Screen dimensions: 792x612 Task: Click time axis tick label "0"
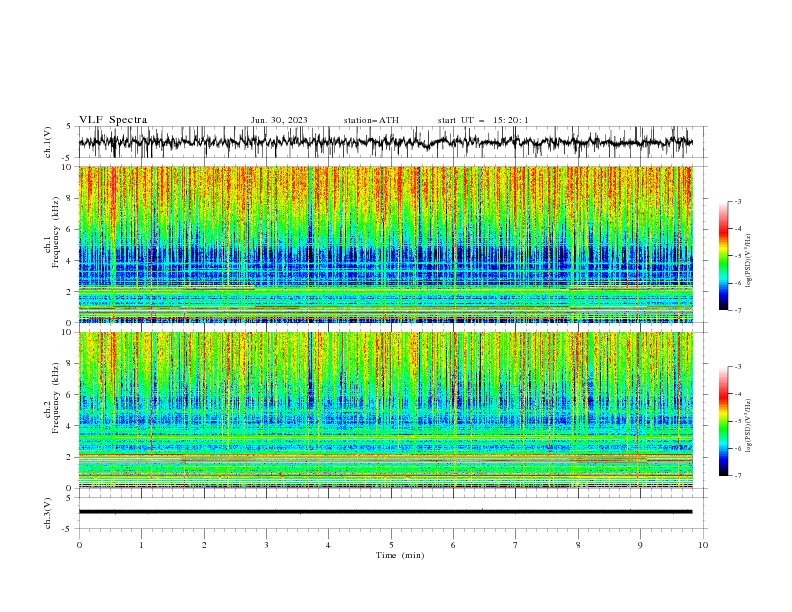[x=79, y=545]
